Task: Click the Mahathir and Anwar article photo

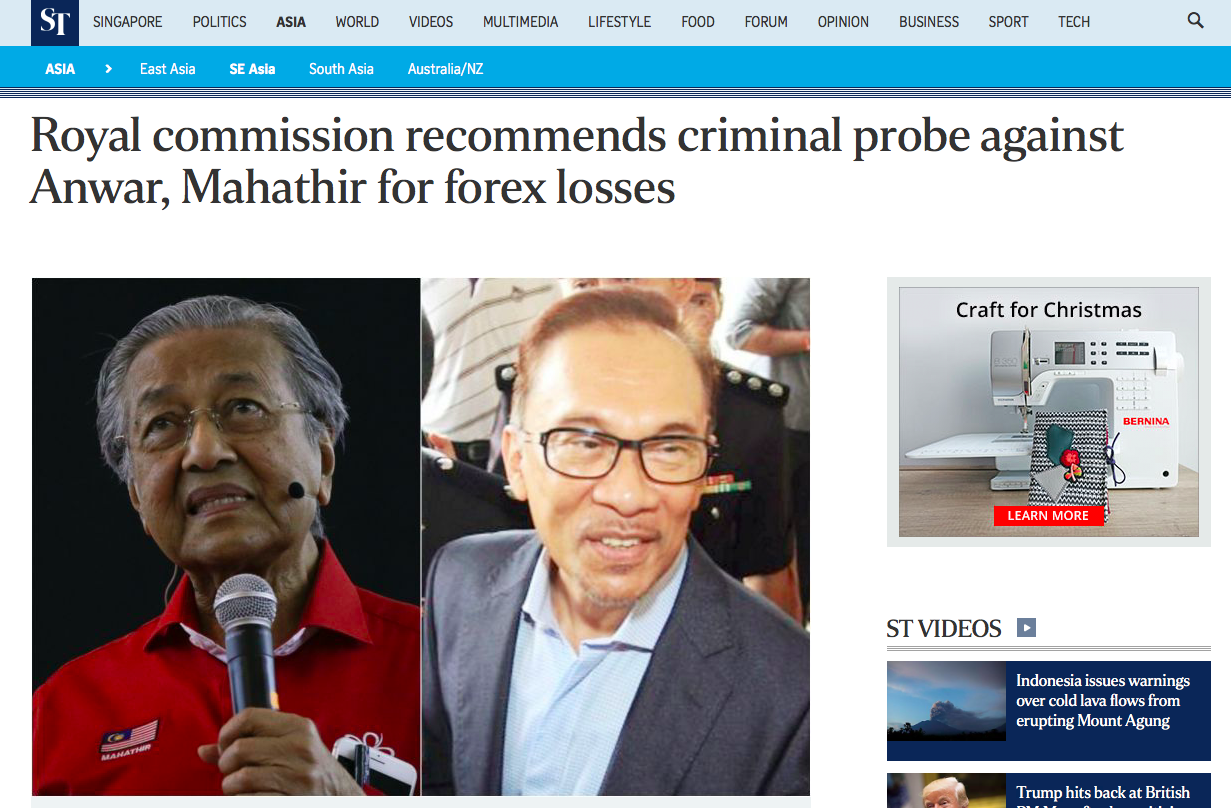Action: (x=421, y=537)
